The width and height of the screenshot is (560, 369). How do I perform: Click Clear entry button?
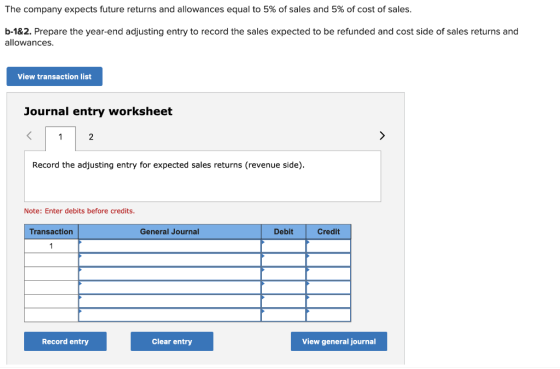[x=172, y=341]
